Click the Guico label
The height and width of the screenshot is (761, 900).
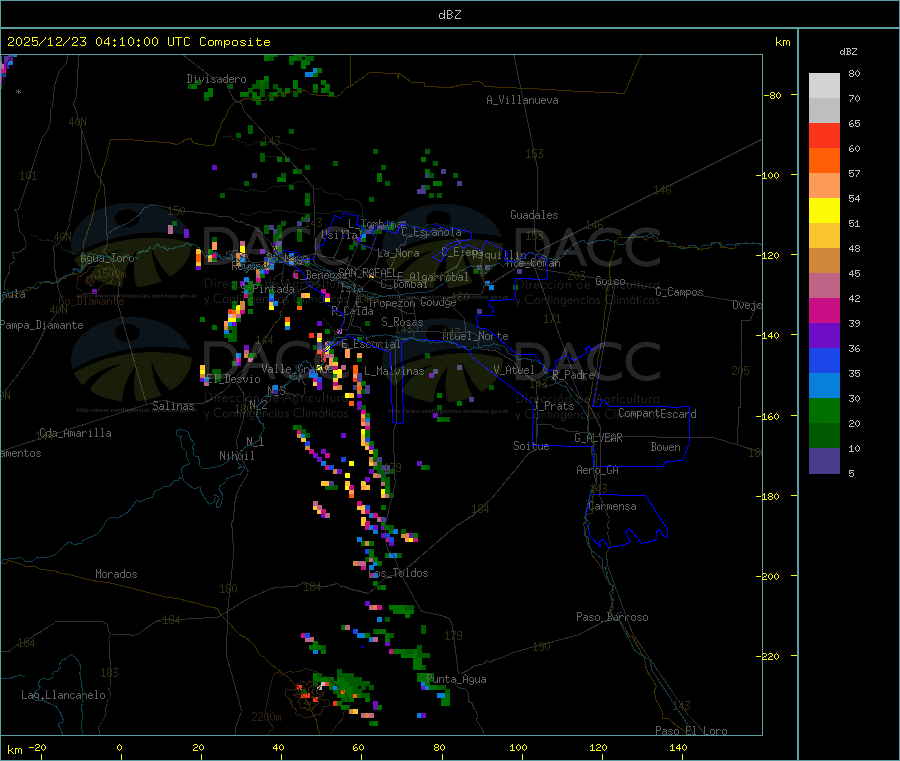pyautogui.click(x=610, y=281)
